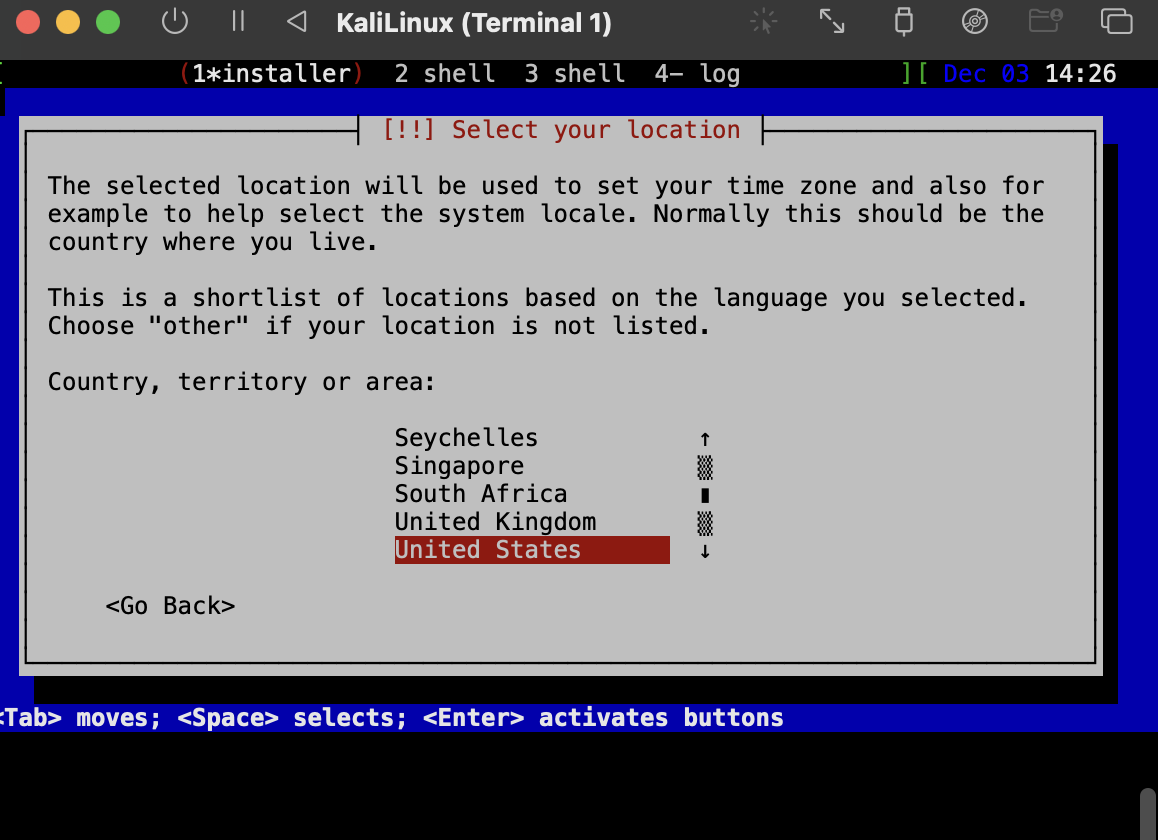Maximize the window with the green button
This screenshot has width=1158, height=840.
coord(108,22)
